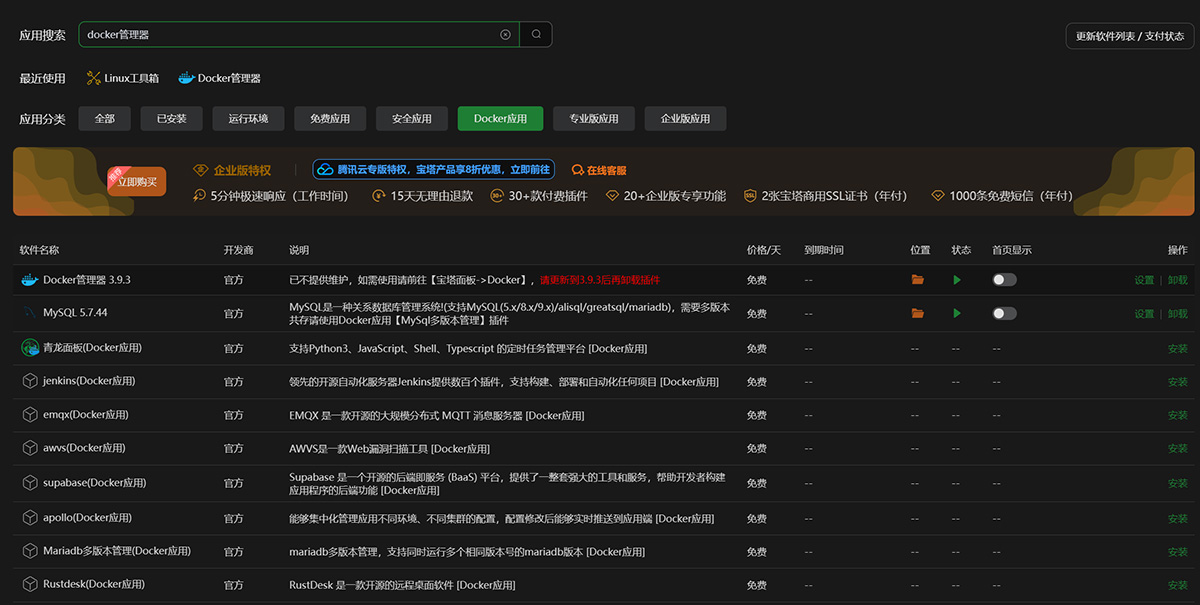Switch to the 已安装 category

171,118
